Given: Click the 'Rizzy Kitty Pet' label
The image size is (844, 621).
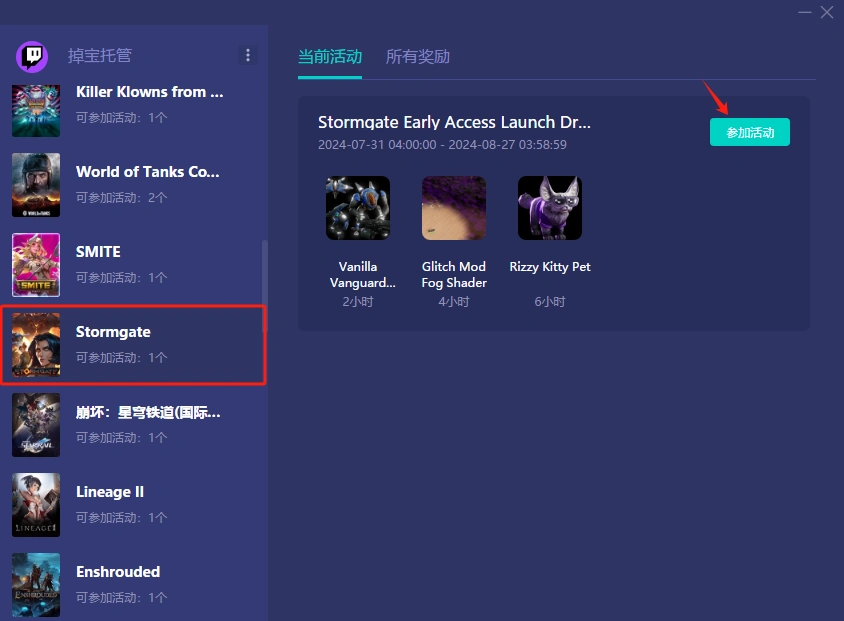Looking at the screenshot, I should 550,267.
